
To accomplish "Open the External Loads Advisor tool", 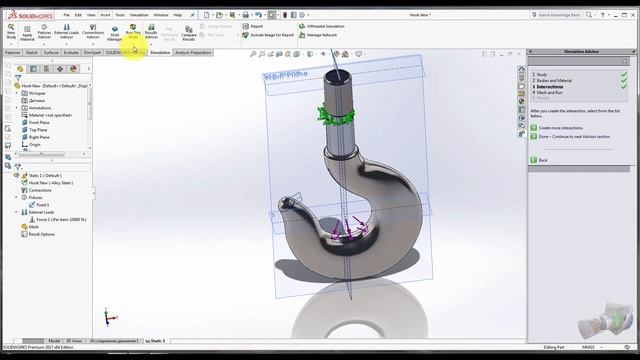I will [x=67, y=31].
